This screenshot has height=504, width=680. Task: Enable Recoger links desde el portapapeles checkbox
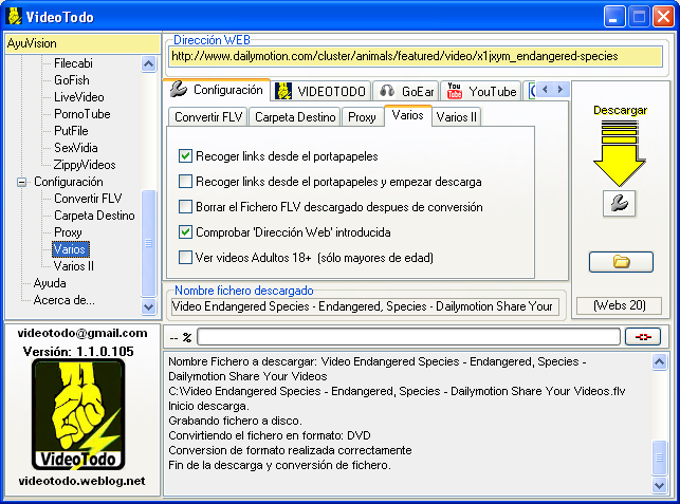pyautogui.click(x=186, y=156)
